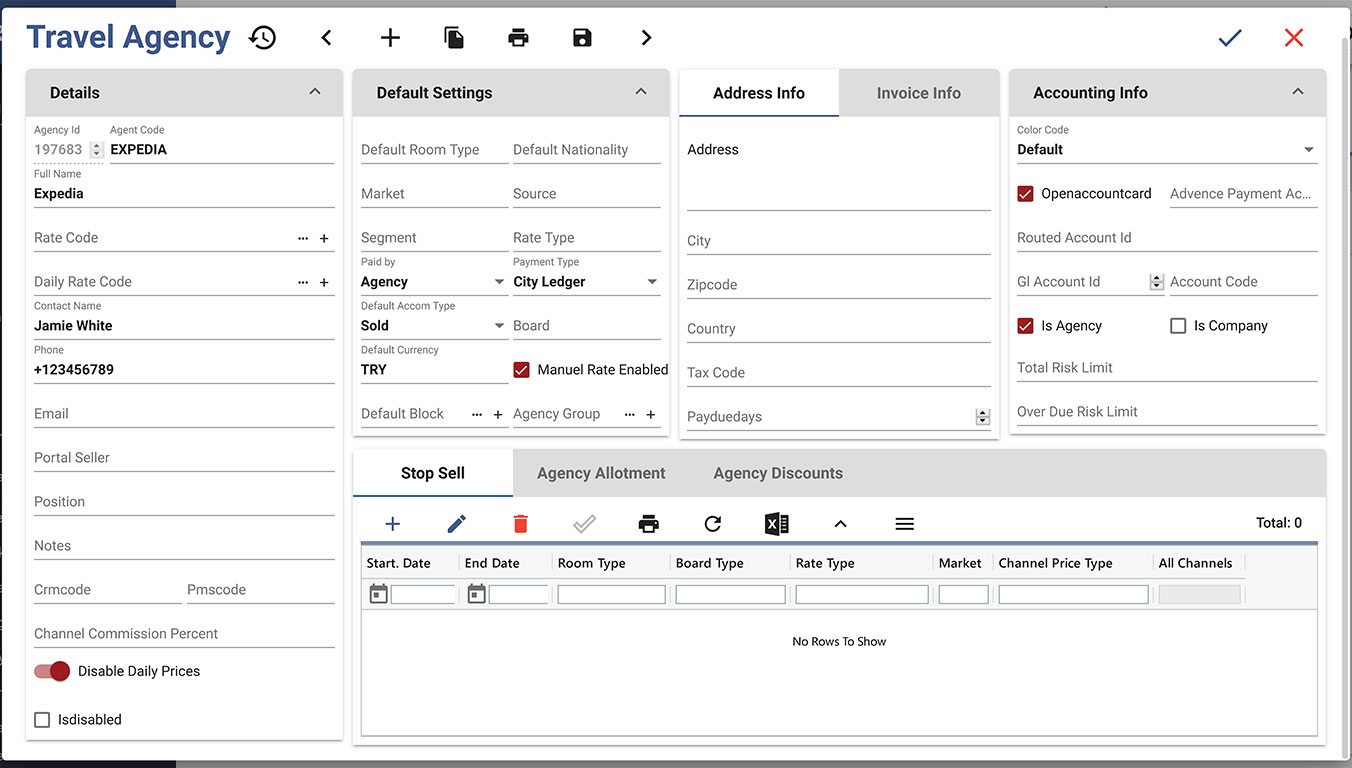Click the Board Type filter box

730,595
